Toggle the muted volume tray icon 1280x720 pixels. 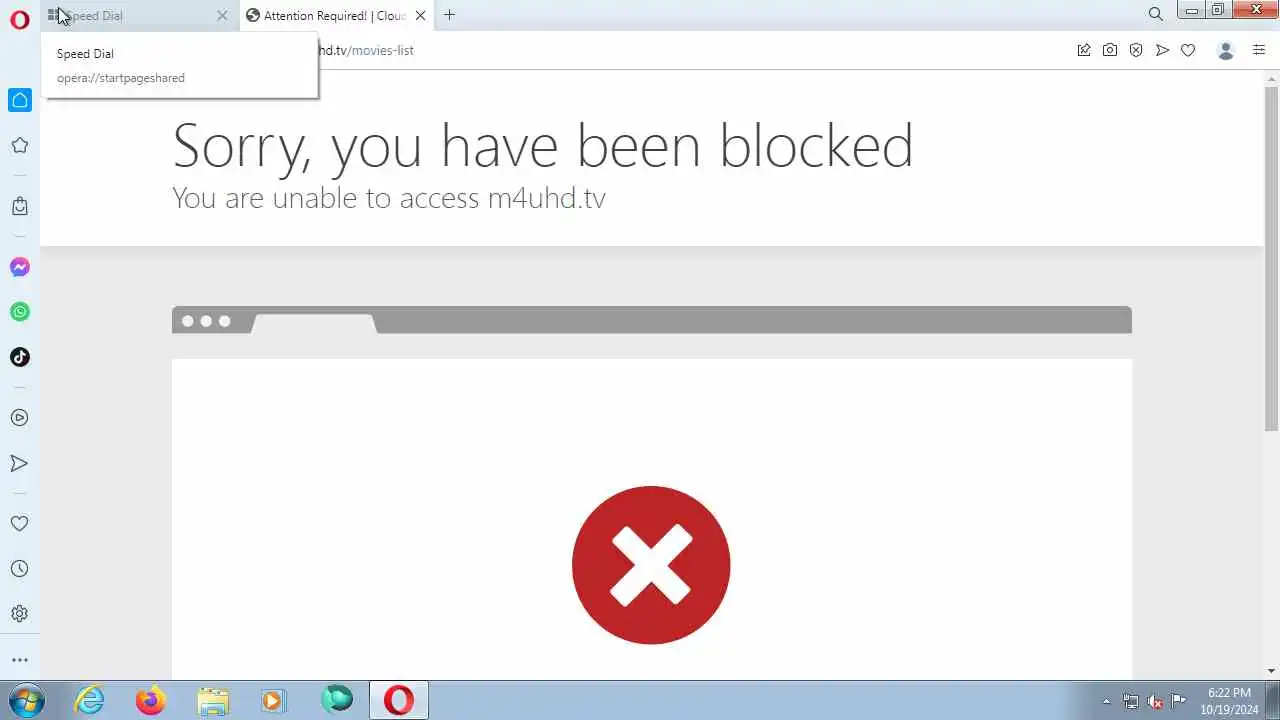point(1155,701)
